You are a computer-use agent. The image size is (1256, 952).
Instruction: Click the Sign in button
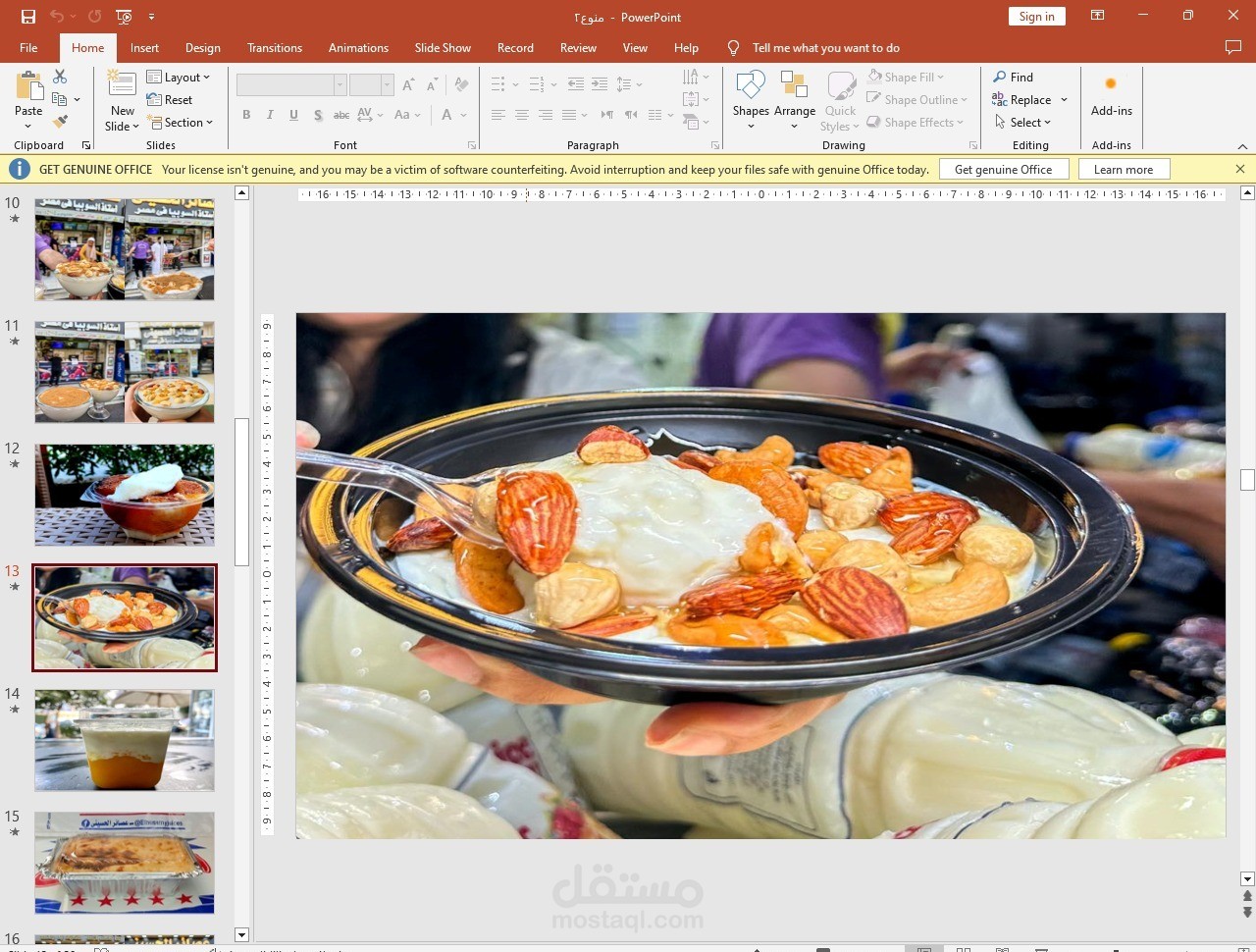point(1036,17)
